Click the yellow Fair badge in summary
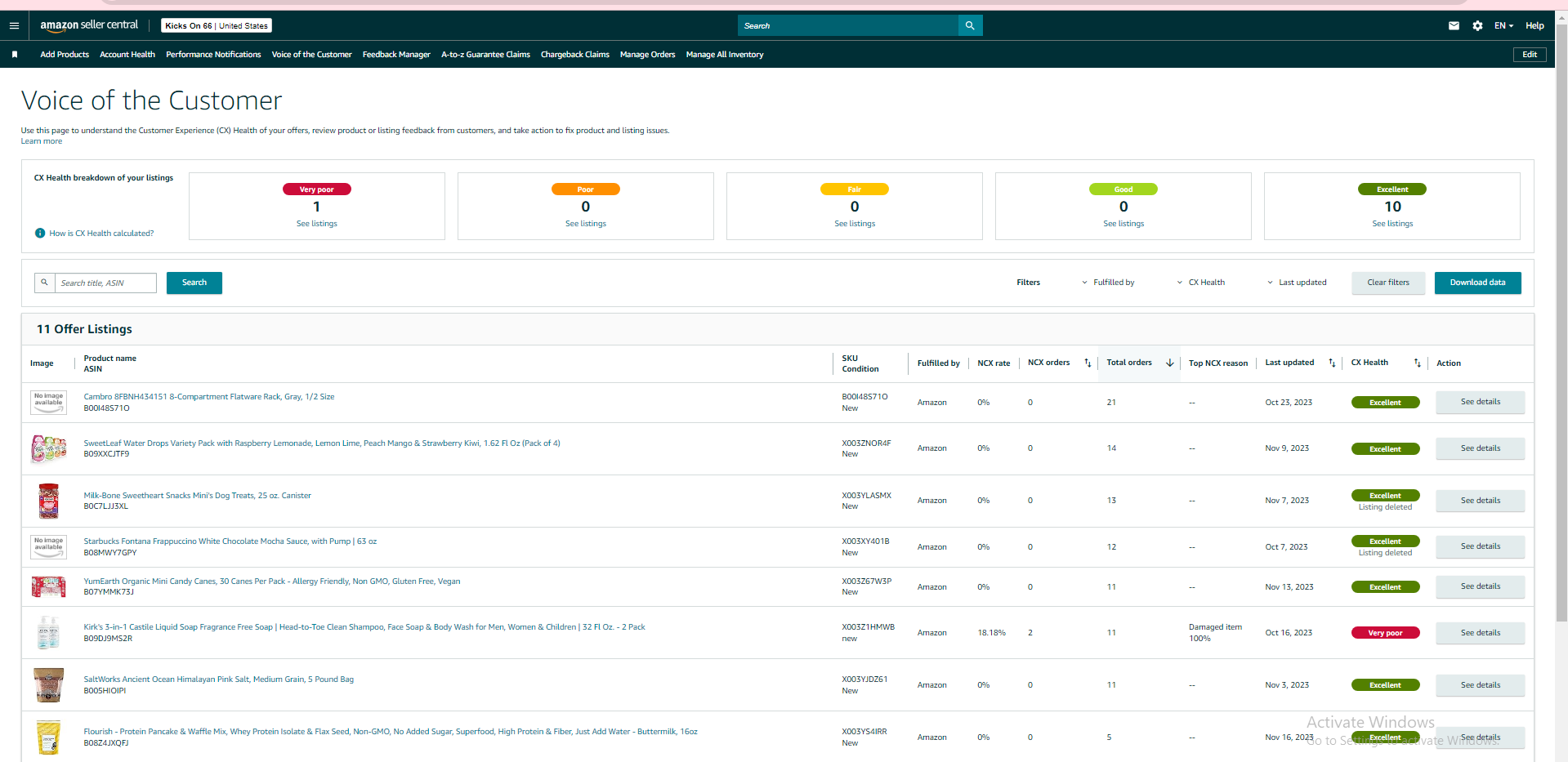Image resolution: width=1568 pixels, height=762 pixels. tap(855, 189)
